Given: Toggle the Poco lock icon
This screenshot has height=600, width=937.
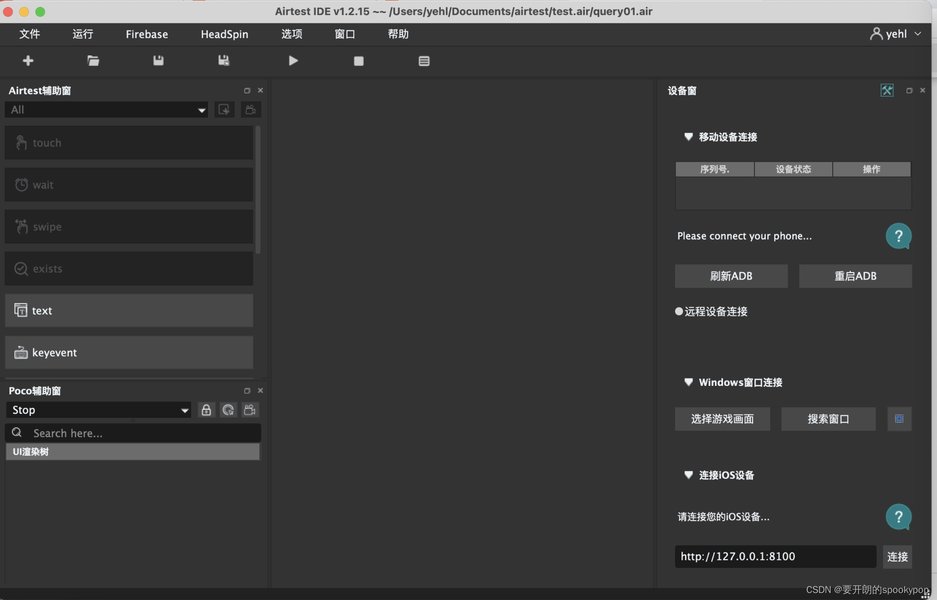Looking at the screenshot, I should coord(206,410).
